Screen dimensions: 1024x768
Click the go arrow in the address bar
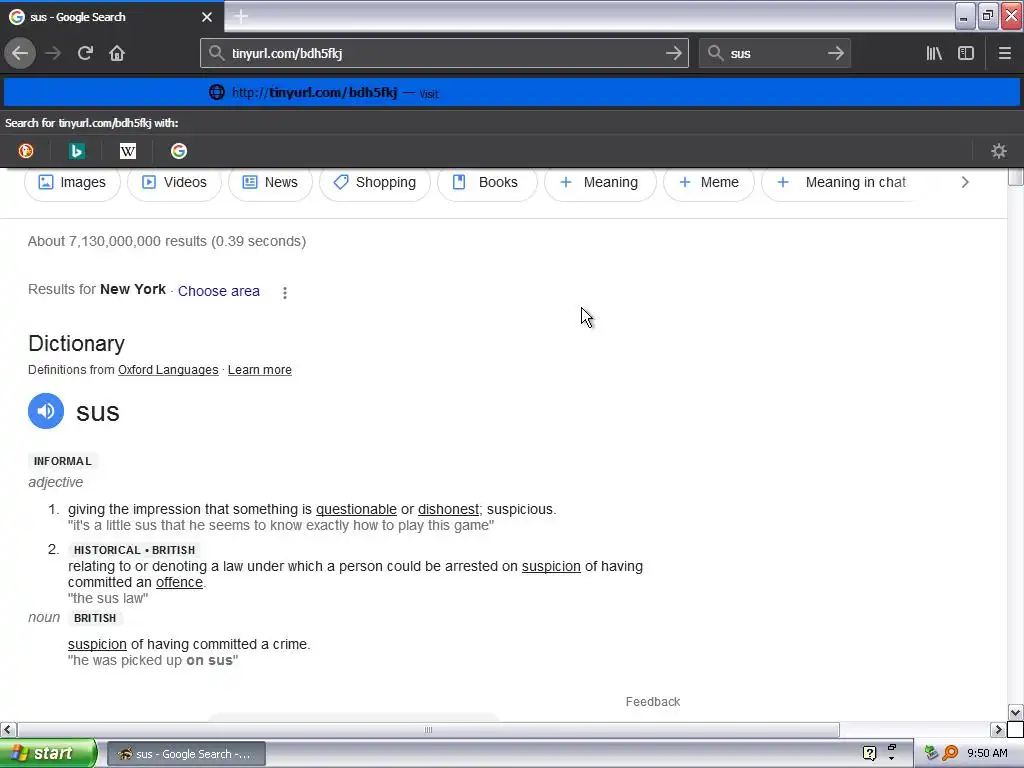tap(674, 54)
